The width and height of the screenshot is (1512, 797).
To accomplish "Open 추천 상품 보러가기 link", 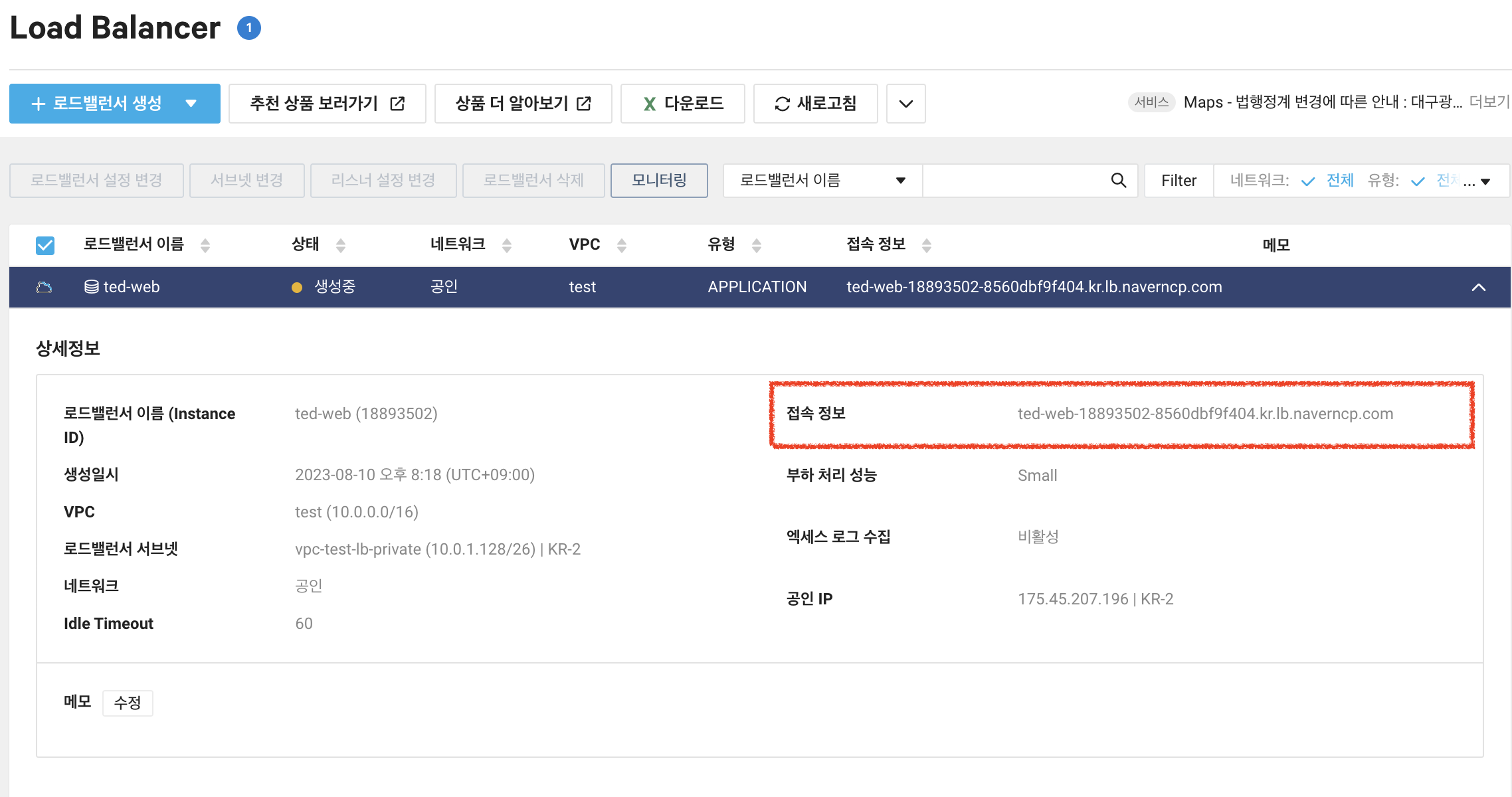I will (327, 104).
